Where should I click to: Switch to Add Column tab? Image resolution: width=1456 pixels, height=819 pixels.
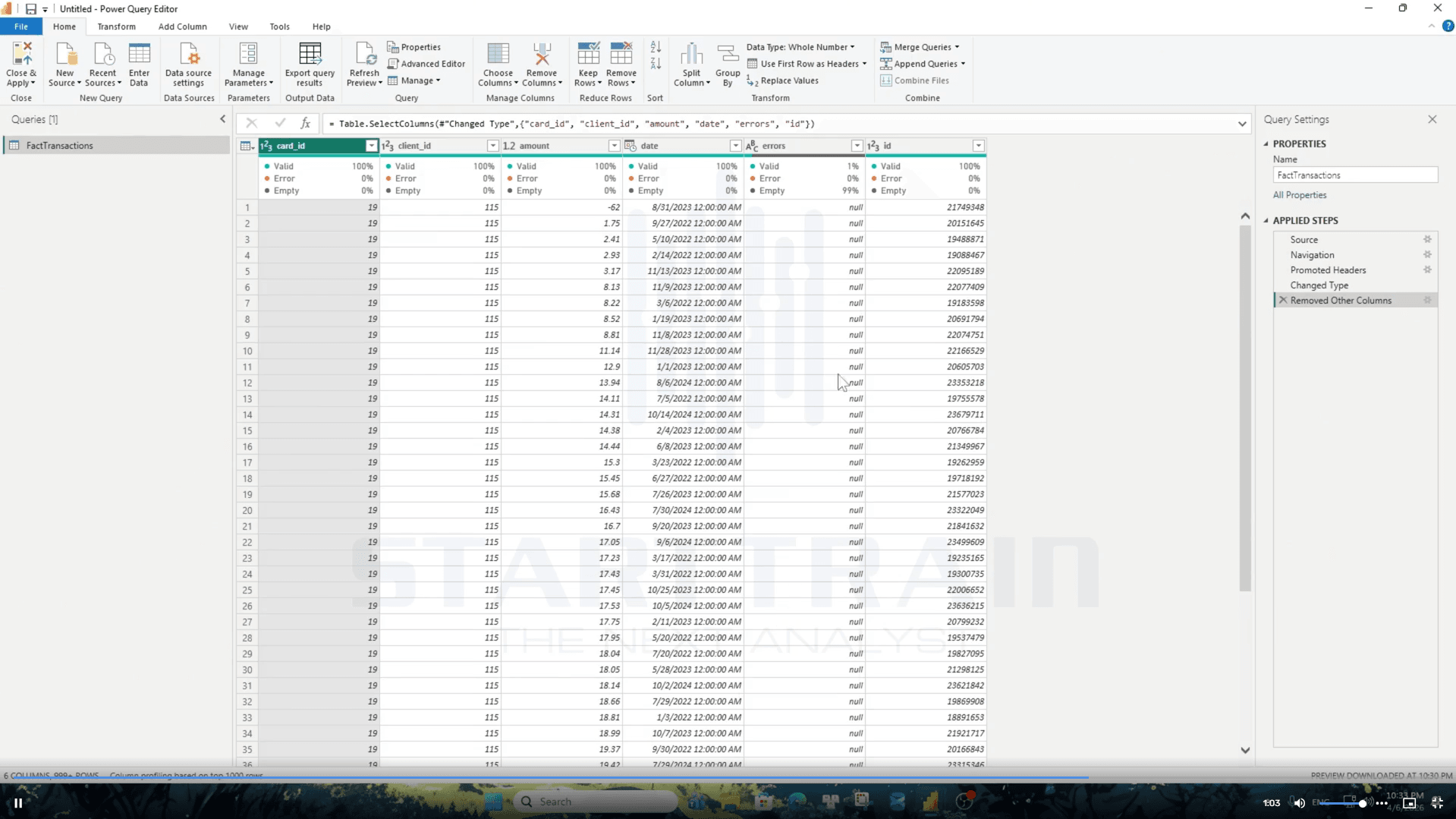point(182,27)
